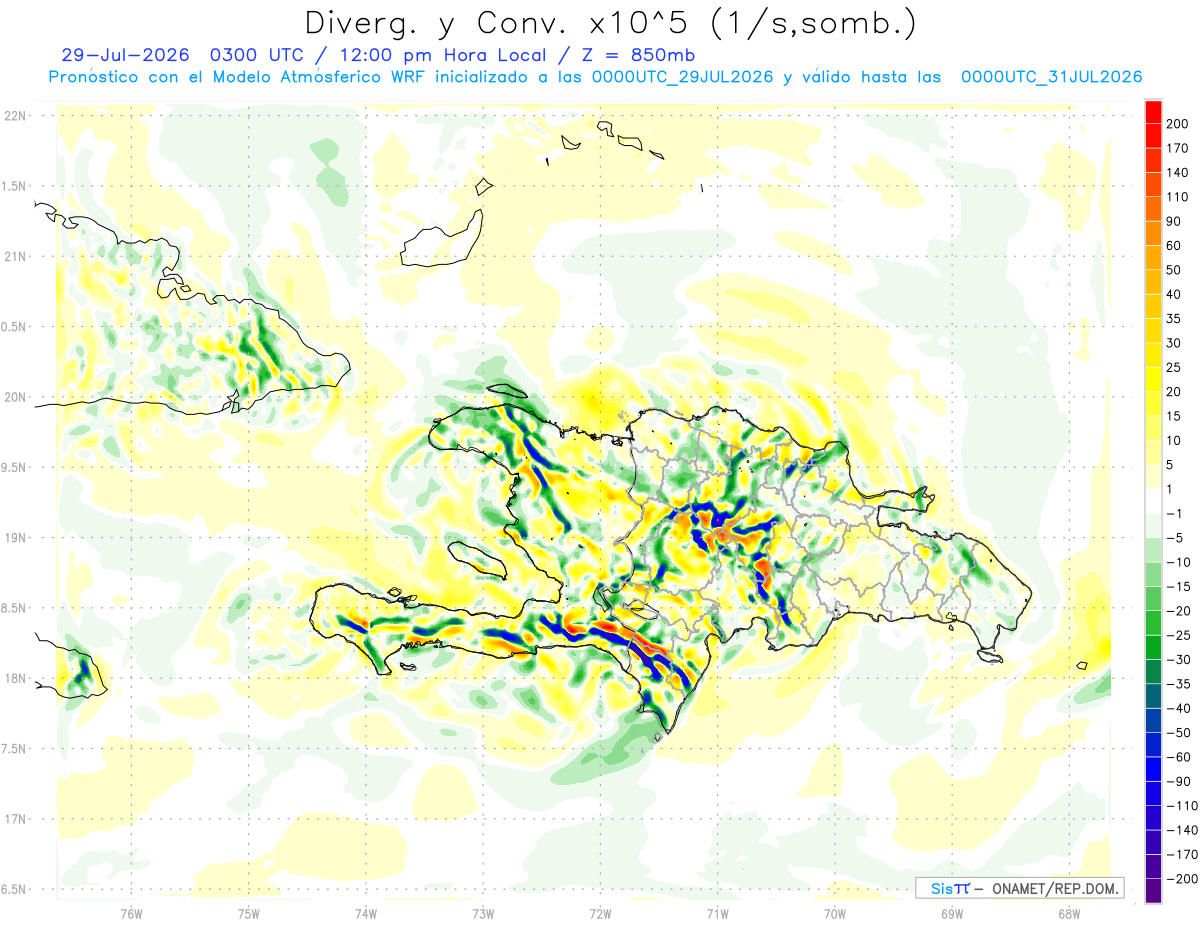The image size is (1200, 927).
Task: Click the positive '200' colorbar value
Action: [1178, 123]
